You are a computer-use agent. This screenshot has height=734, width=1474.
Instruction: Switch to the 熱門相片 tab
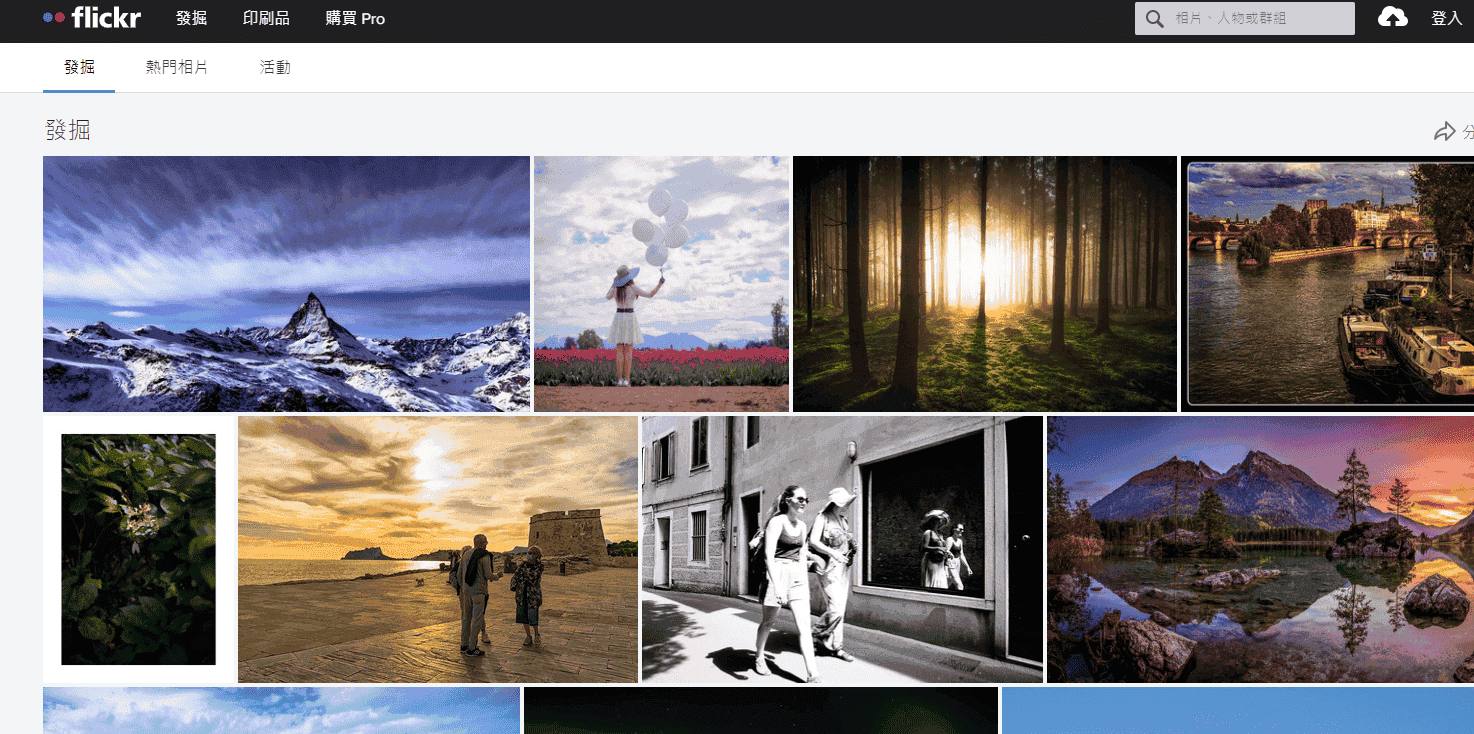(x=177, y=68)
